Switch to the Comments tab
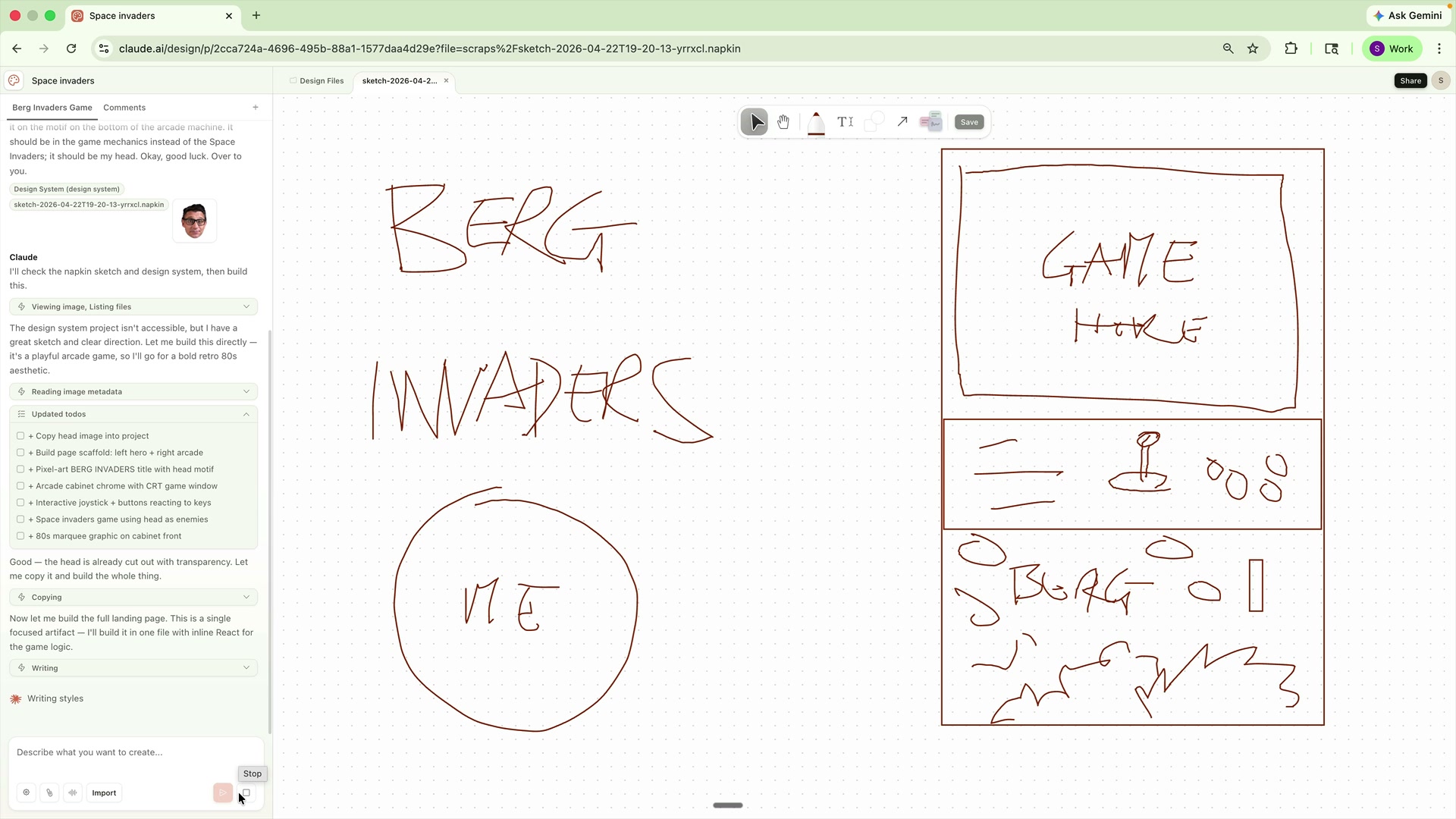This screenshot has width=1456, height=819. [124, 107]
